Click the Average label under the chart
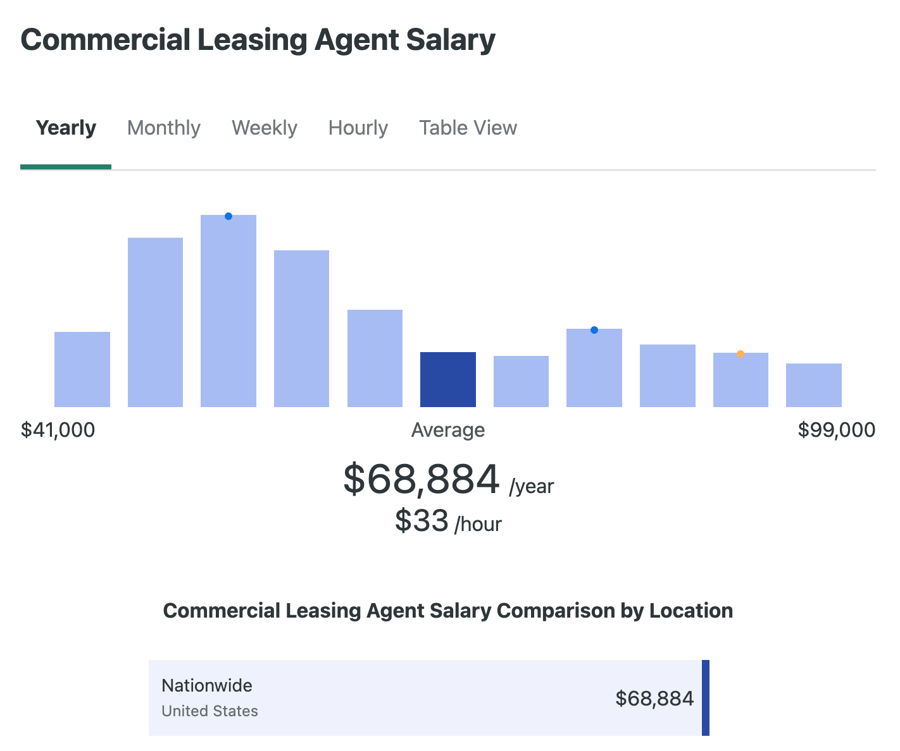This screenshot has height=751, width=900. [447, 430]
